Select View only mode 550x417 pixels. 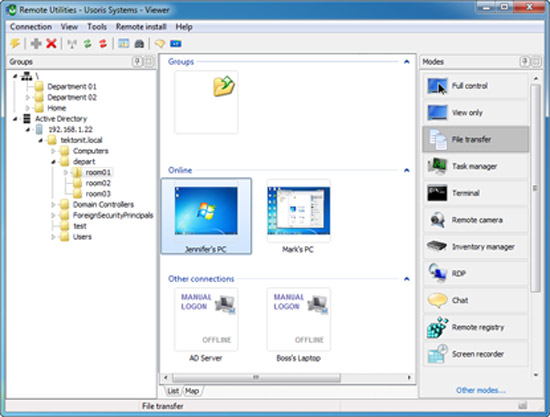pos(476,113)
